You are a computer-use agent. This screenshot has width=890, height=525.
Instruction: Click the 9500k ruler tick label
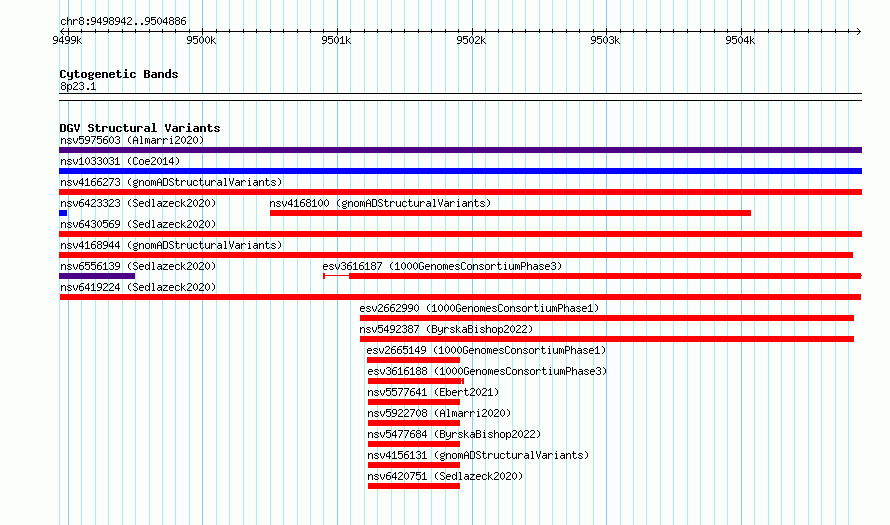[x=201, y=40]
